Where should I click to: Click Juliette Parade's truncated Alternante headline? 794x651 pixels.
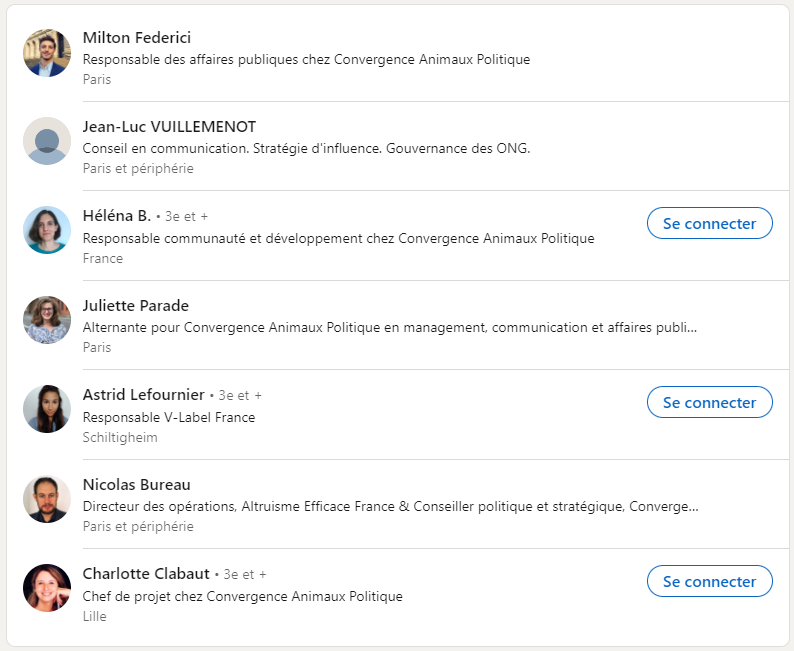(x=390, y=327)
